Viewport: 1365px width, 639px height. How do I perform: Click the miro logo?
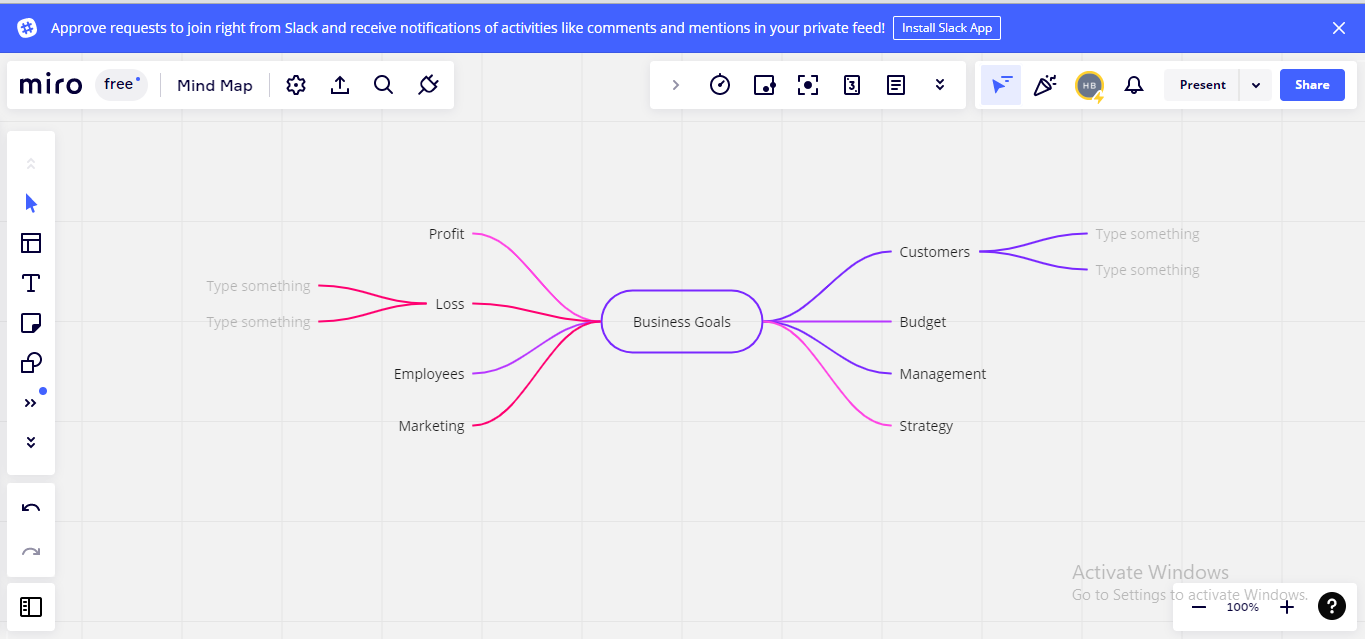coord(49,85)
